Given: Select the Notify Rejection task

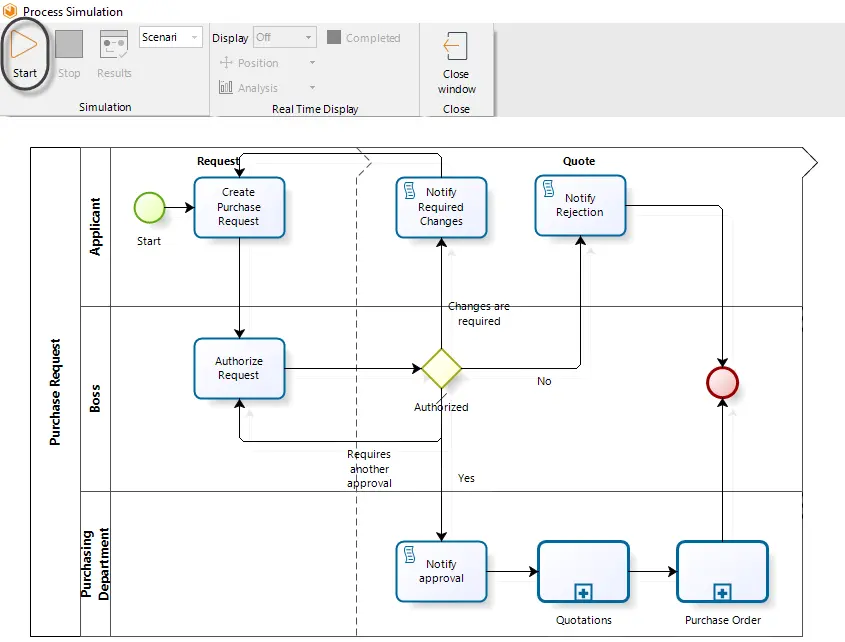Looking at the screenshot, I should [580, 205].
